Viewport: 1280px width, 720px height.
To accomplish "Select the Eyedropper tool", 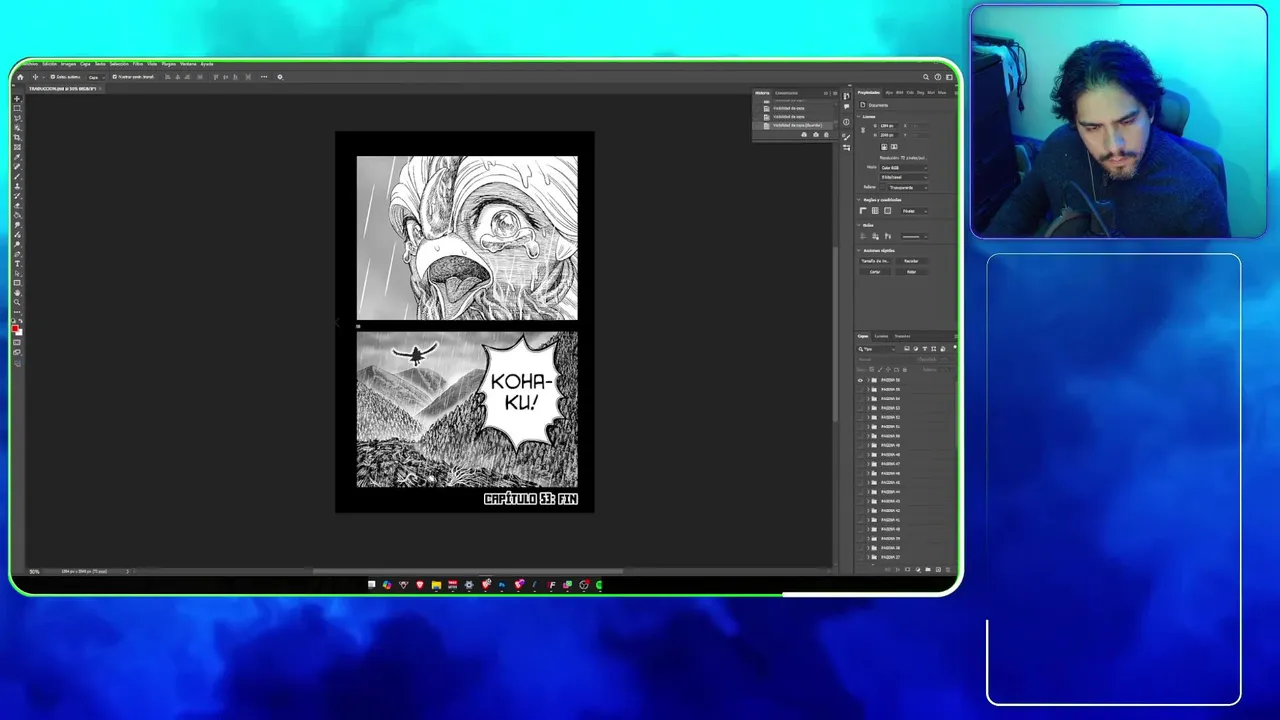I will coord(17,157).
